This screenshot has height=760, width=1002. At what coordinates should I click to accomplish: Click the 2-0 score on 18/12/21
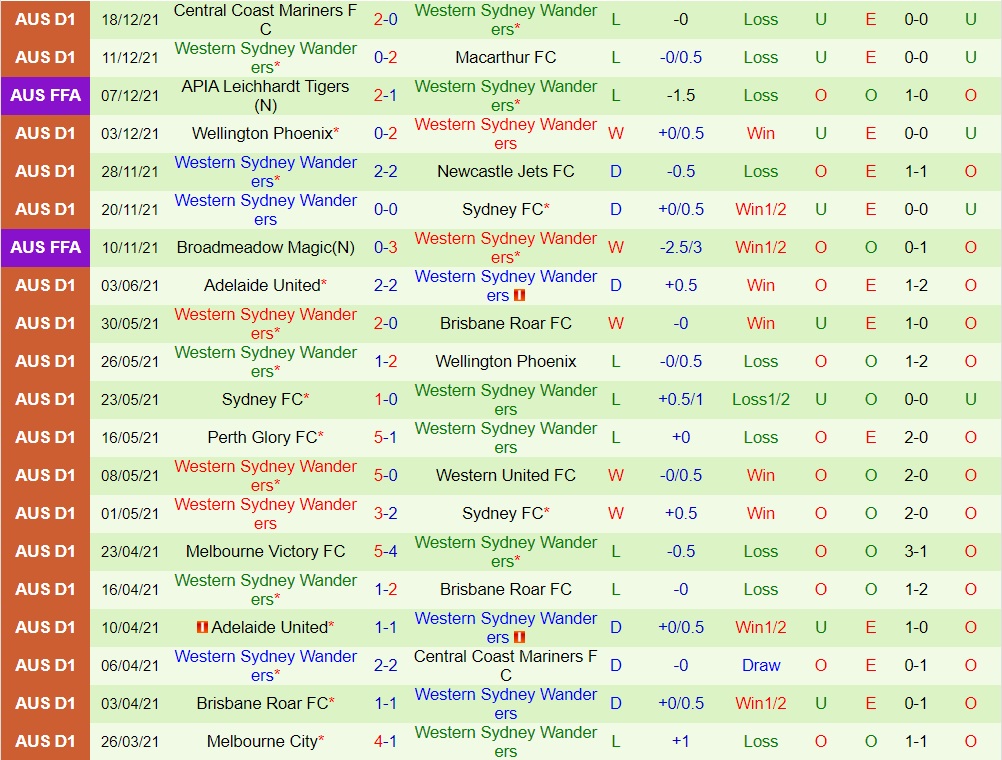click(385, 20)
